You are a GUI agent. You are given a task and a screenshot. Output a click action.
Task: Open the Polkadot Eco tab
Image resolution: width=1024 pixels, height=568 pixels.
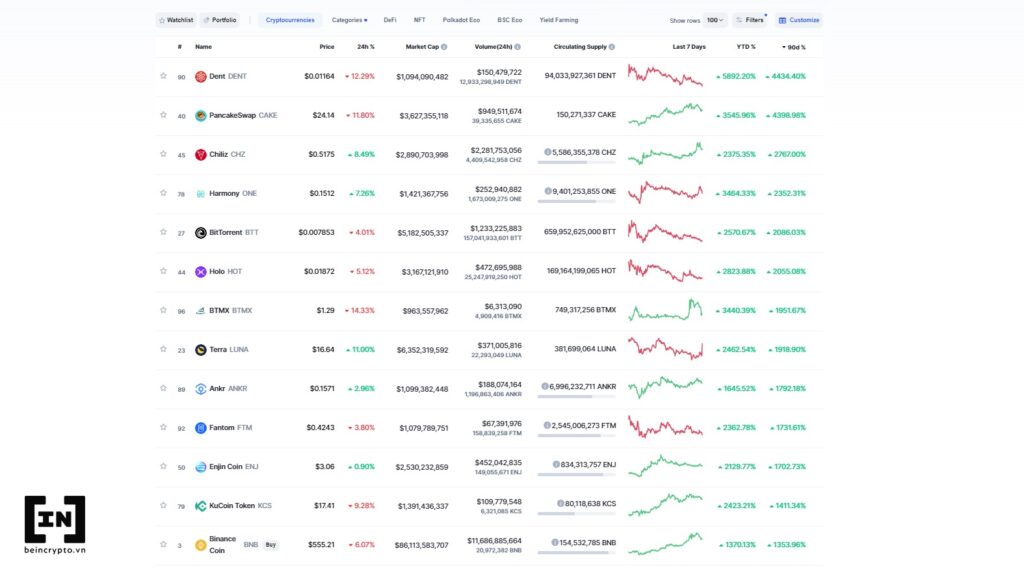[x=461, y=20]
